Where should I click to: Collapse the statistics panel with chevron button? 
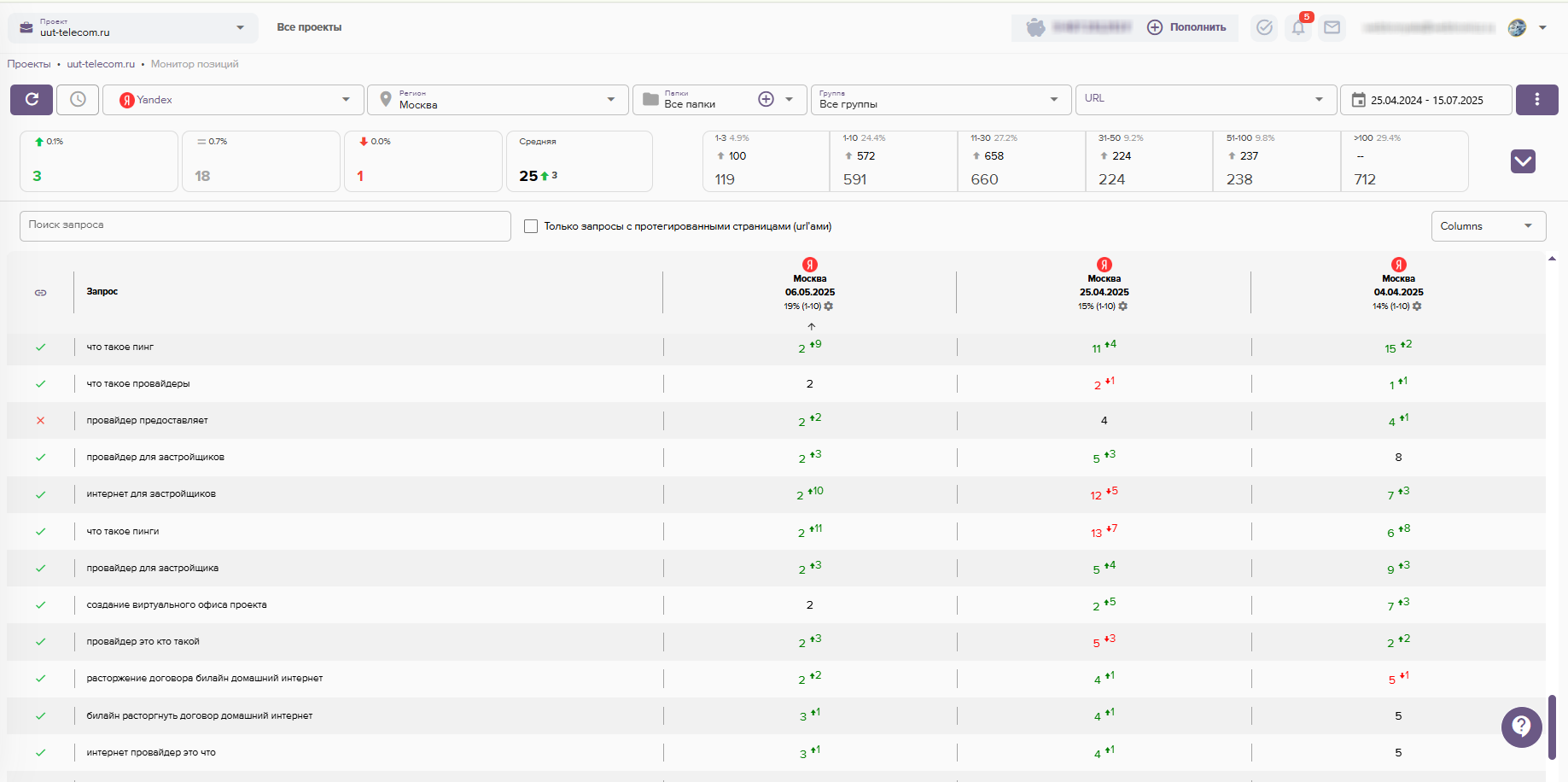[1523, 161]
